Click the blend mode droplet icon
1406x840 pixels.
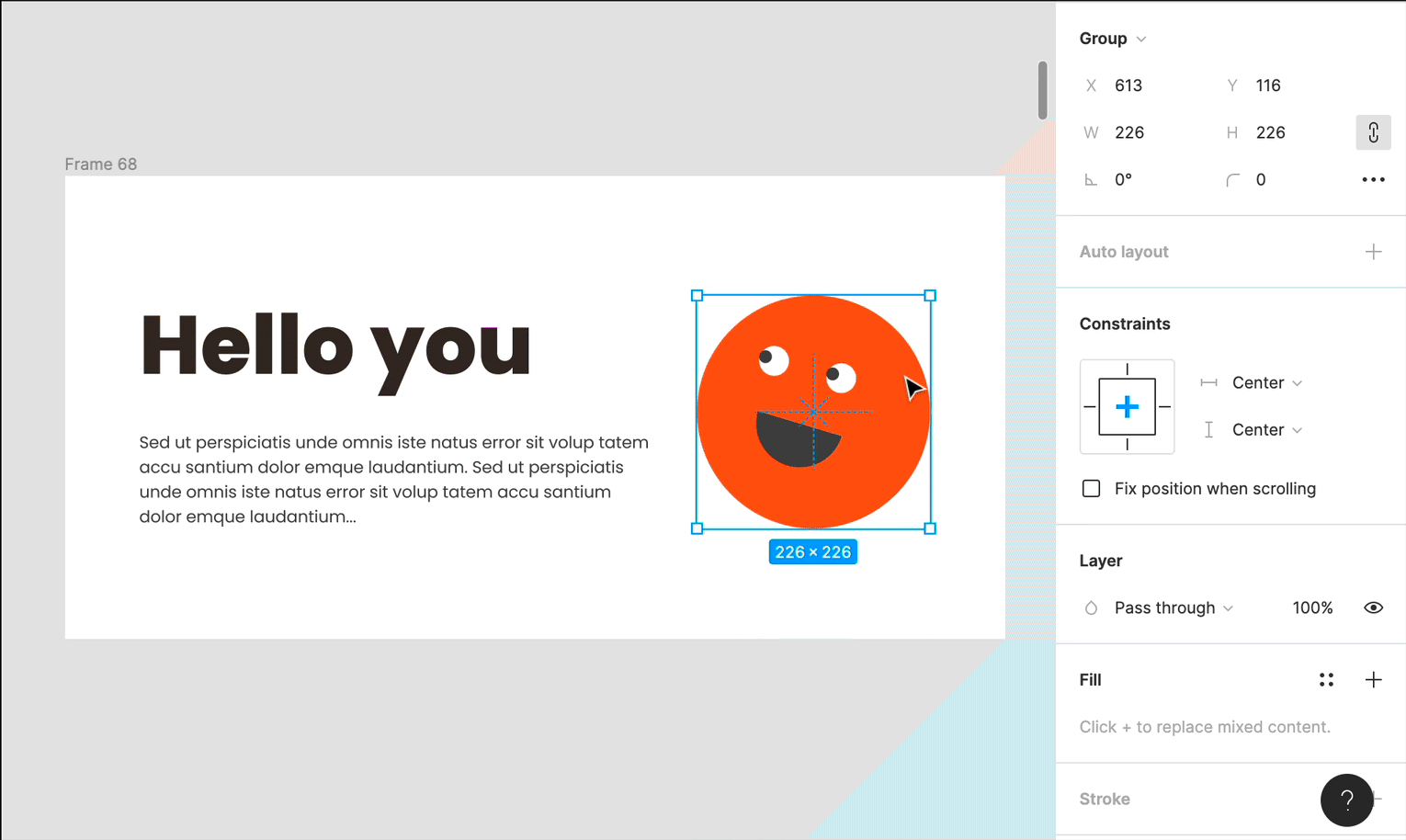click(1091, 608)
